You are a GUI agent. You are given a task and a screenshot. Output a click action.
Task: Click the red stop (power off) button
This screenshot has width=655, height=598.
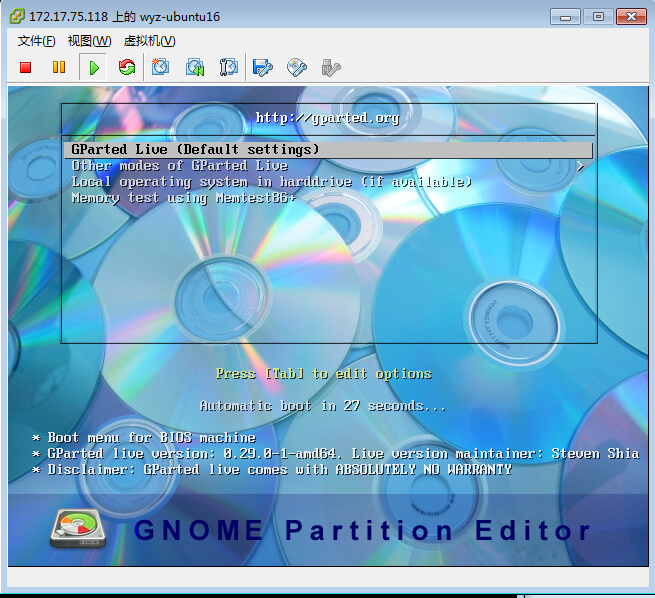[26, 67]
